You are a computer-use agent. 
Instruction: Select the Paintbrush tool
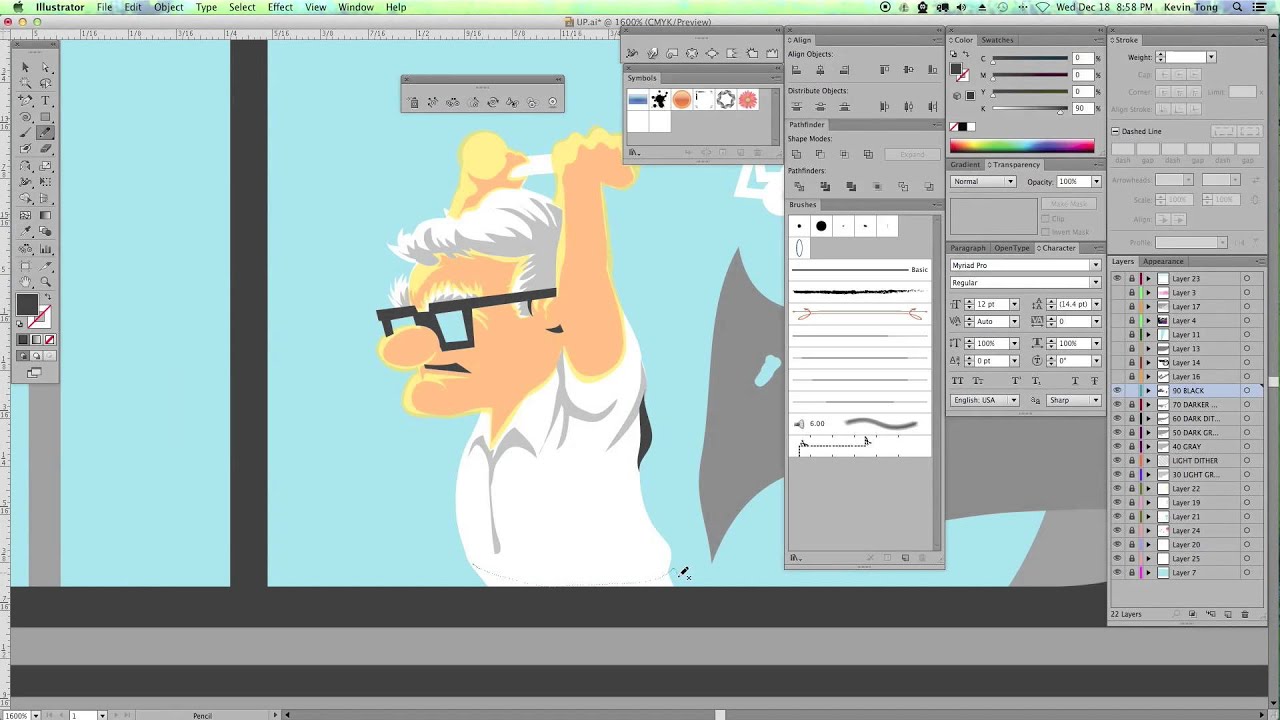tap(26, 133)
